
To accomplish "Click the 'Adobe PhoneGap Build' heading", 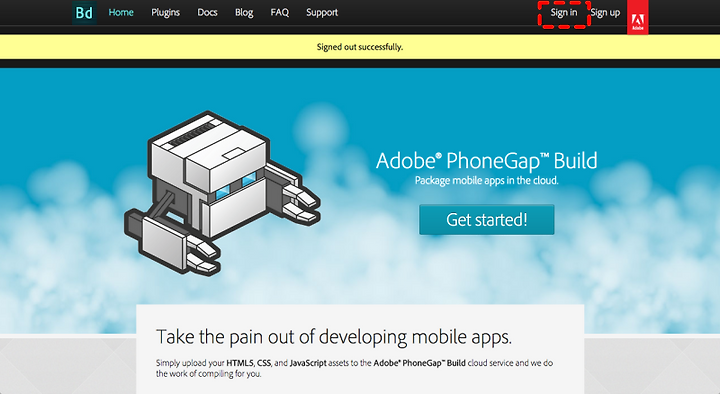I will point(487,161).
